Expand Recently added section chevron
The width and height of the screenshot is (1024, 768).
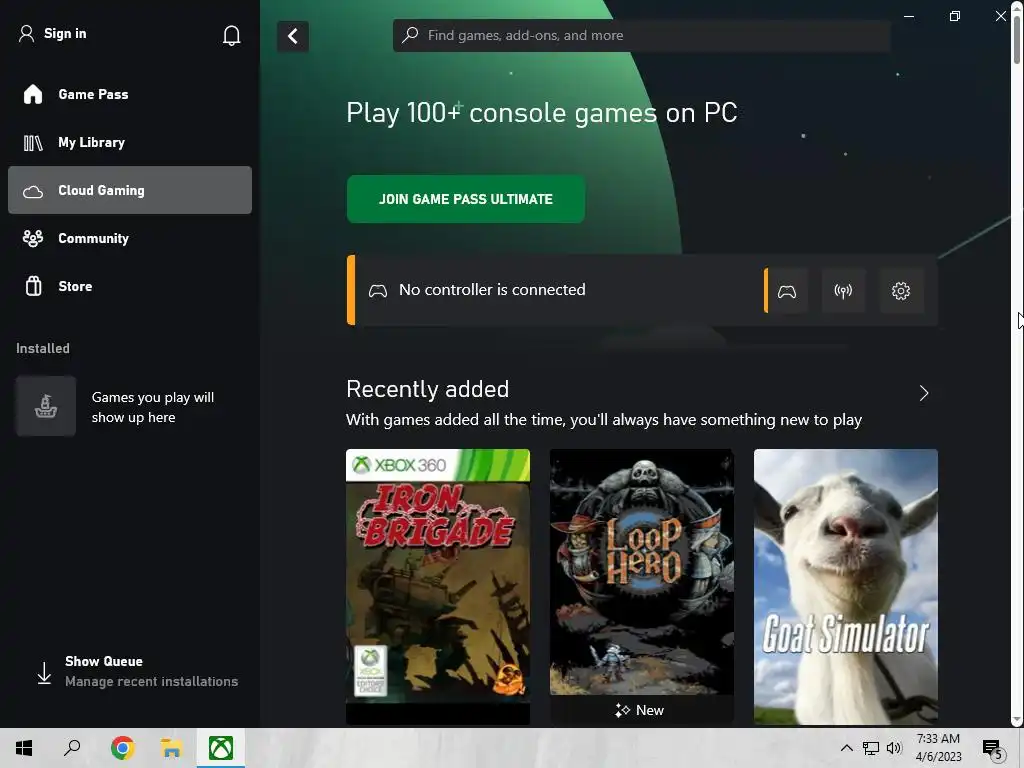tap(923, 393)
